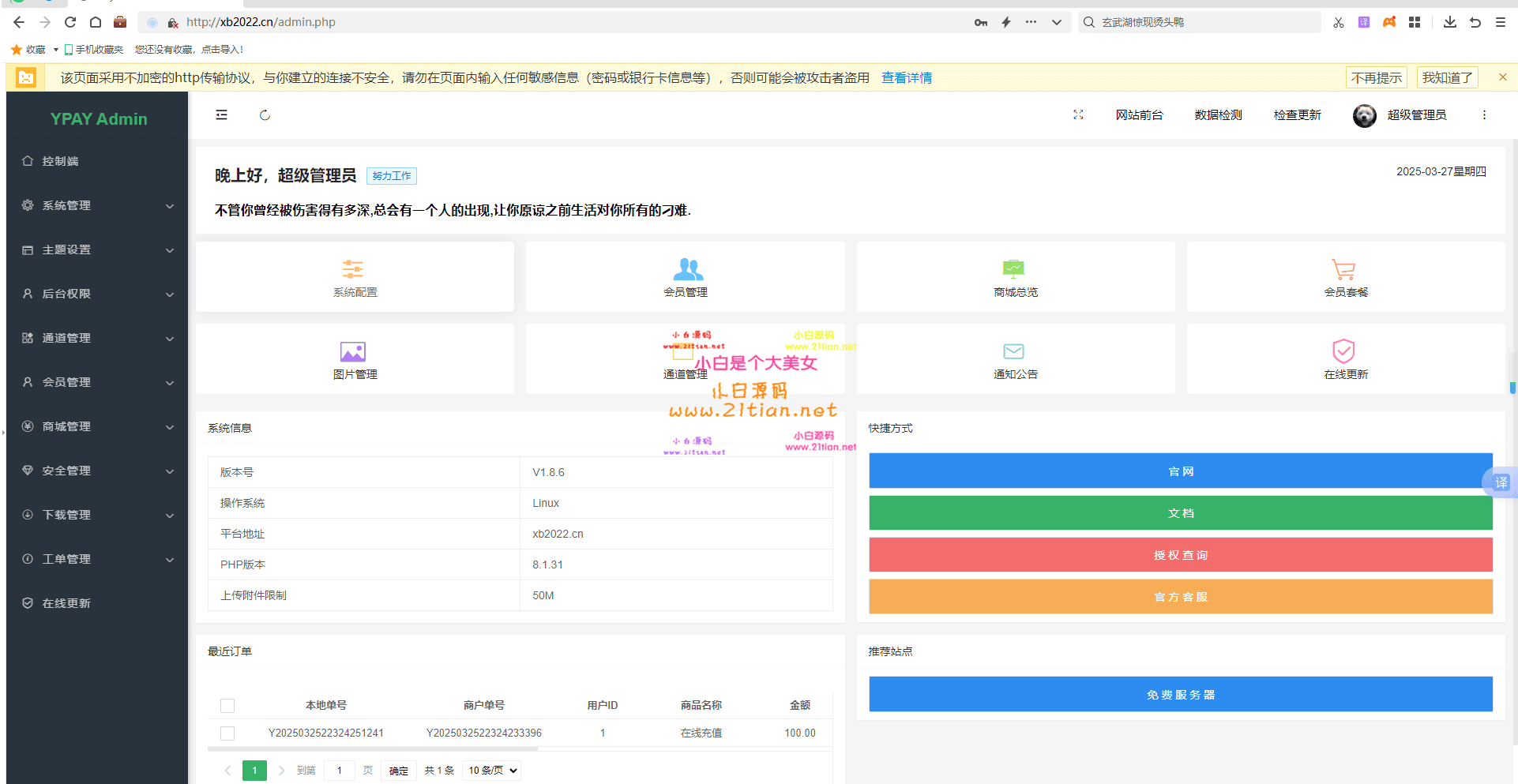Select the 商城总览 shop overview card
The width and height of the screenshot is (1518, 784).
[x=1015, y=276]
